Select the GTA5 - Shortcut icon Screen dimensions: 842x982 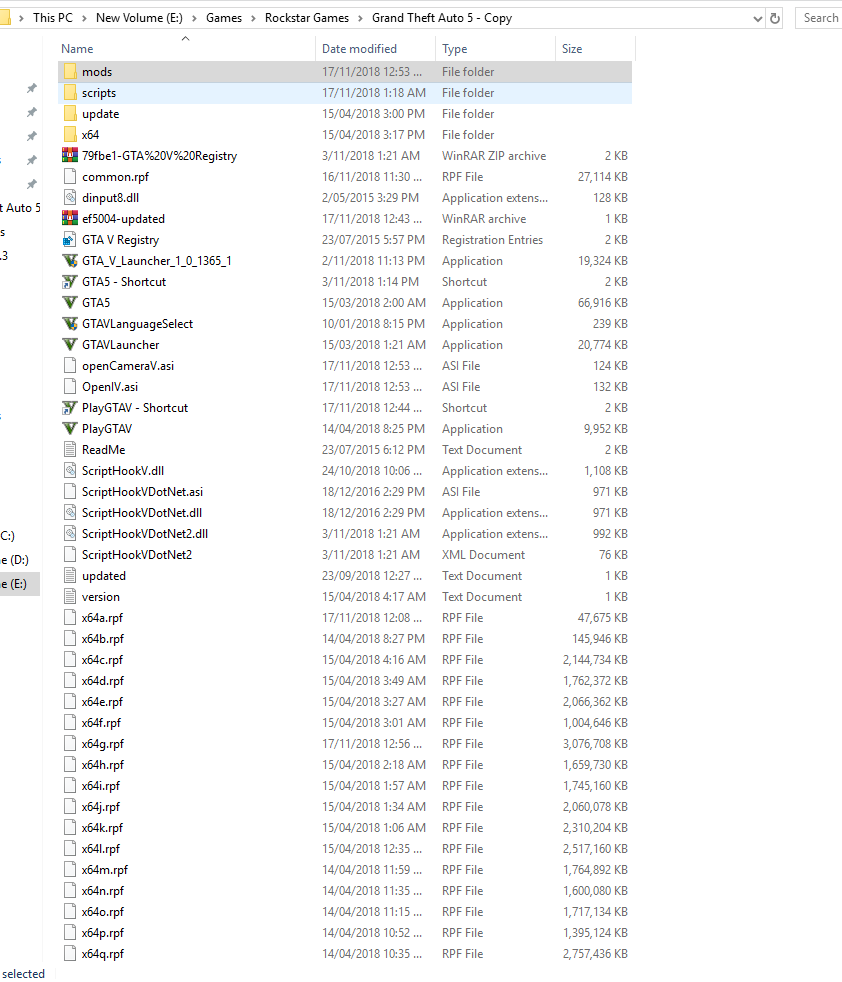point(70,282)
